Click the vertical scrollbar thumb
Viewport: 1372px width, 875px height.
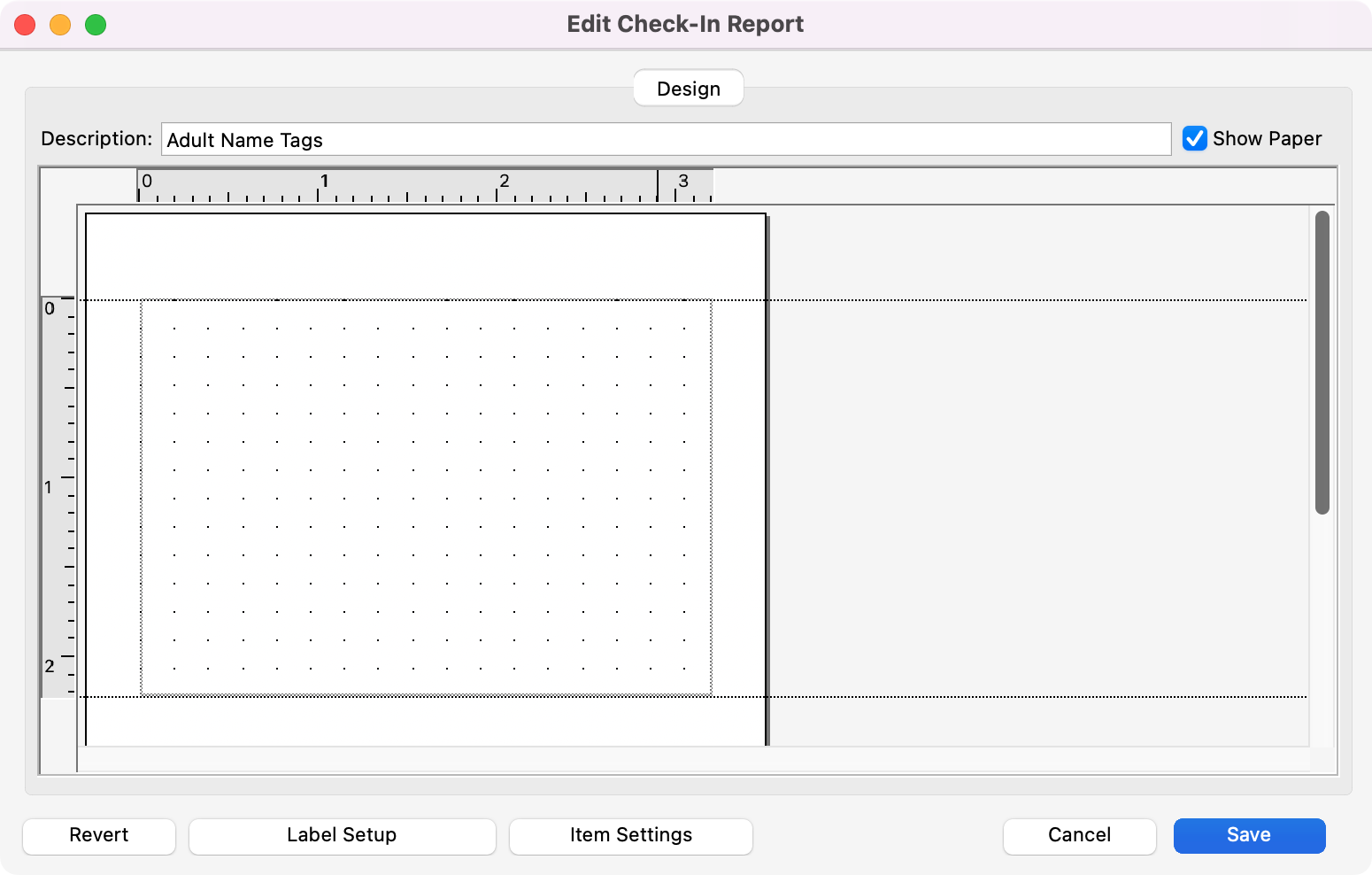(x=1322, y=363)
